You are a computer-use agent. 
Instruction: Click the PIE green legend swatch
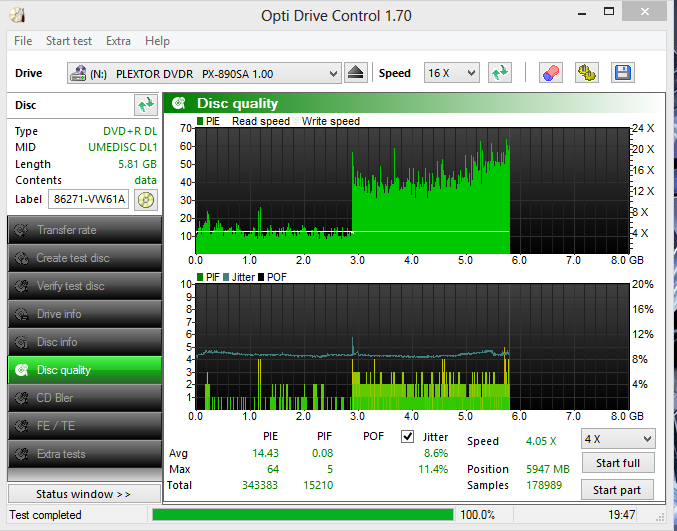[x=200, y=121]
